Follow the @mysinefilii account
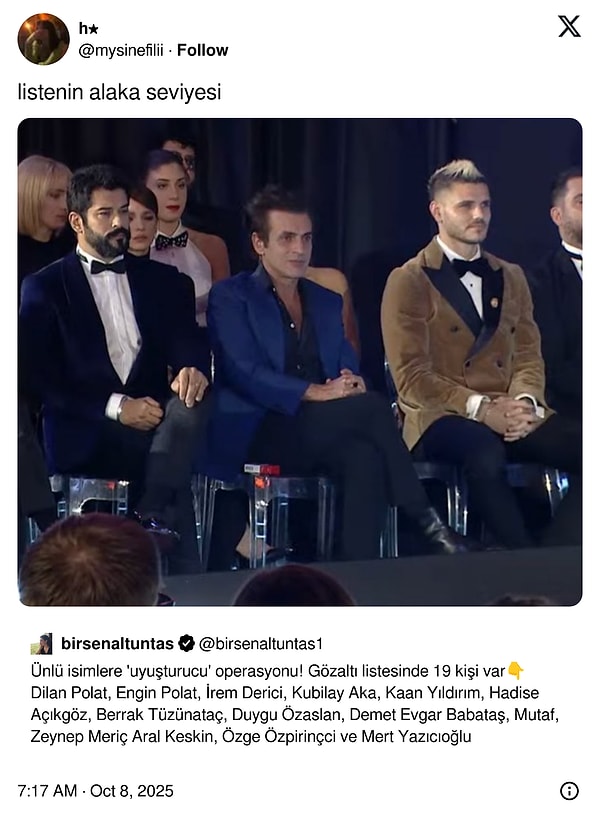 [x=203, y=50]
